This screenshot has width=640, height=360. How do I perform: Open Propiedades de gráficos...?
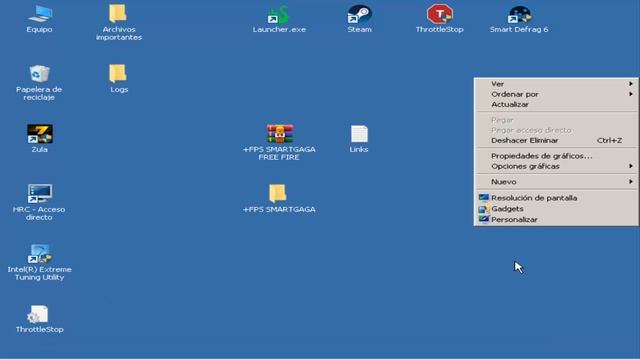[x=556, y=156]
